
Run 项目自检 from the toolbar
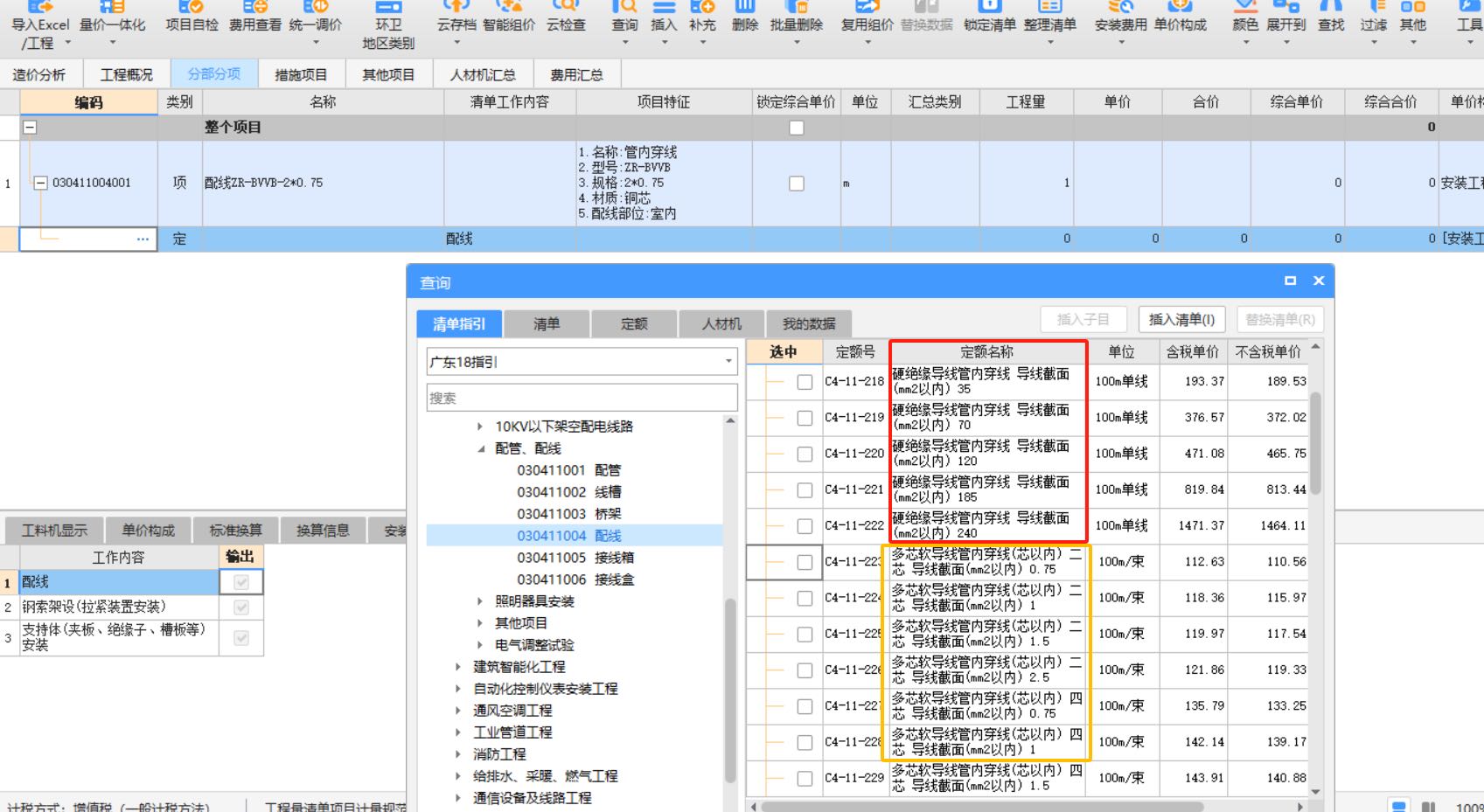coord(192,17)
